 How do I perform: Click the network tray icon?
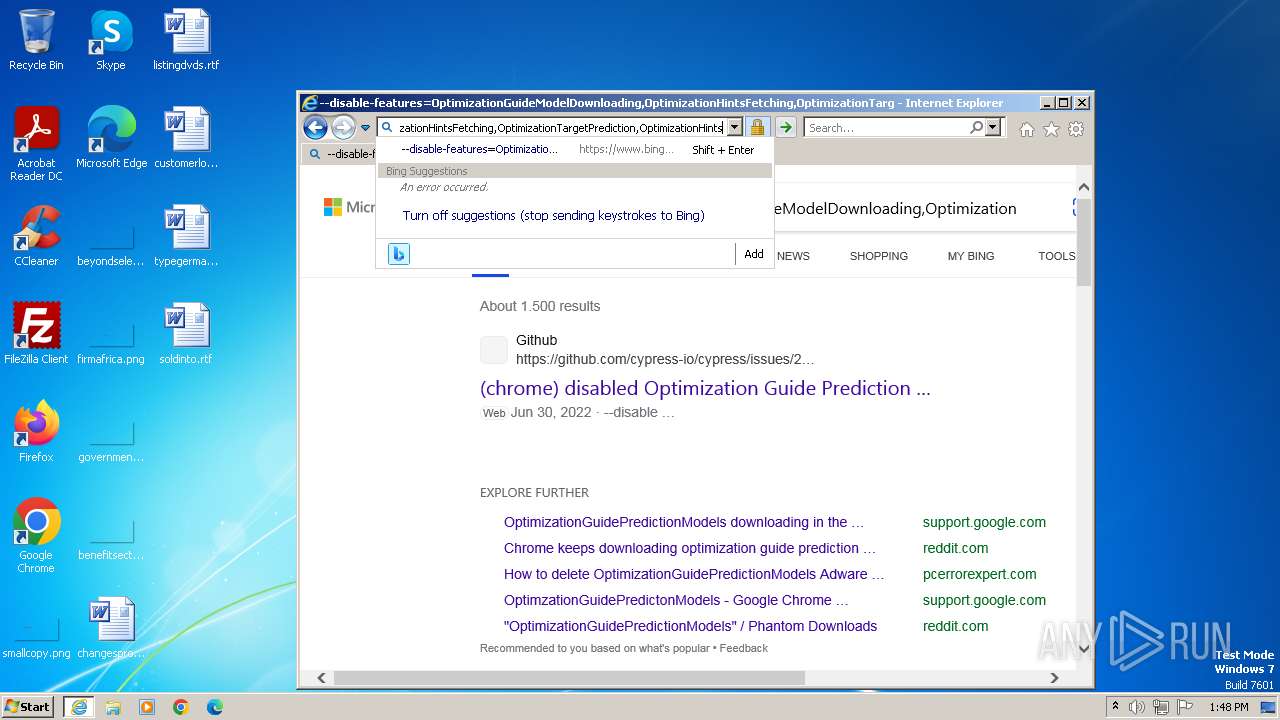tap(1161, 707)
